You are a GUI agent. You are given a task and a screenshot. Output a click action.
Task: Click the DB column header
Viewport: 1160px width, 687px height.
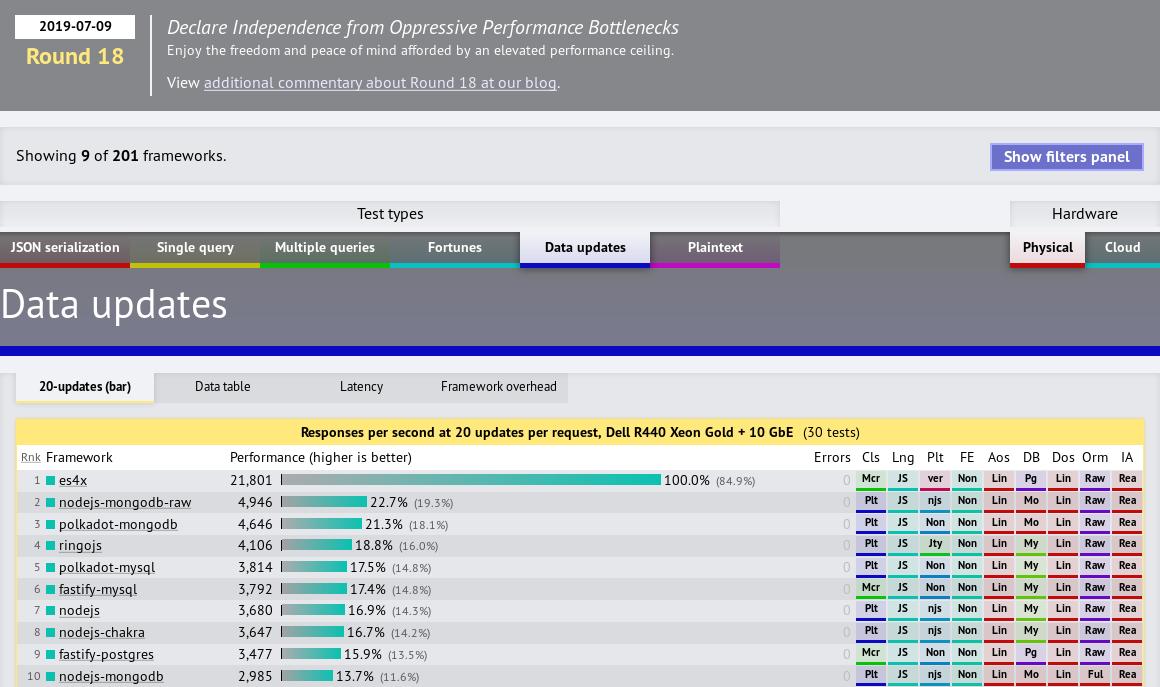1031,458
